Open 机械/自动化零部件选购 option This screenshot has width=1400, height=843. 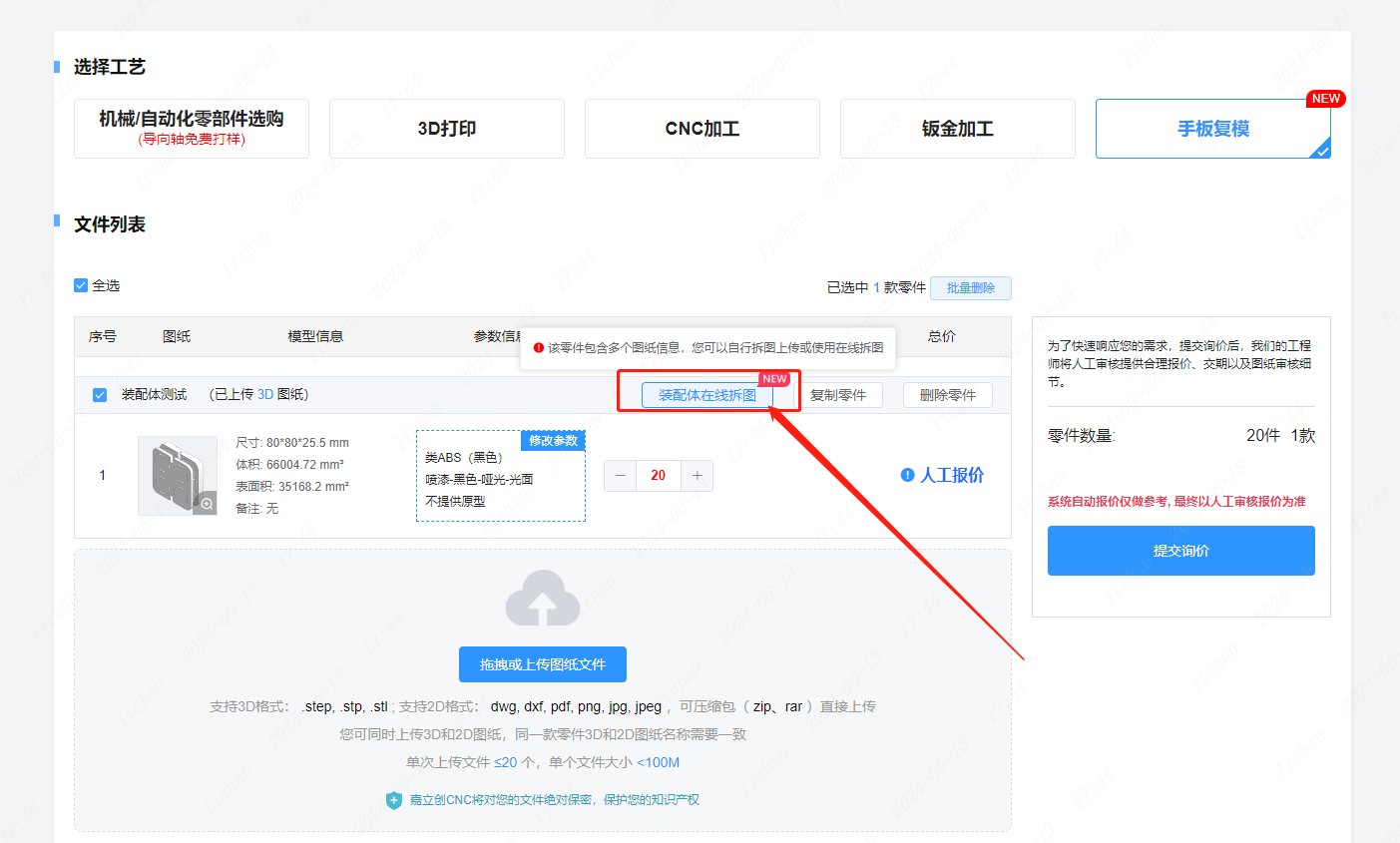[191, 128]
